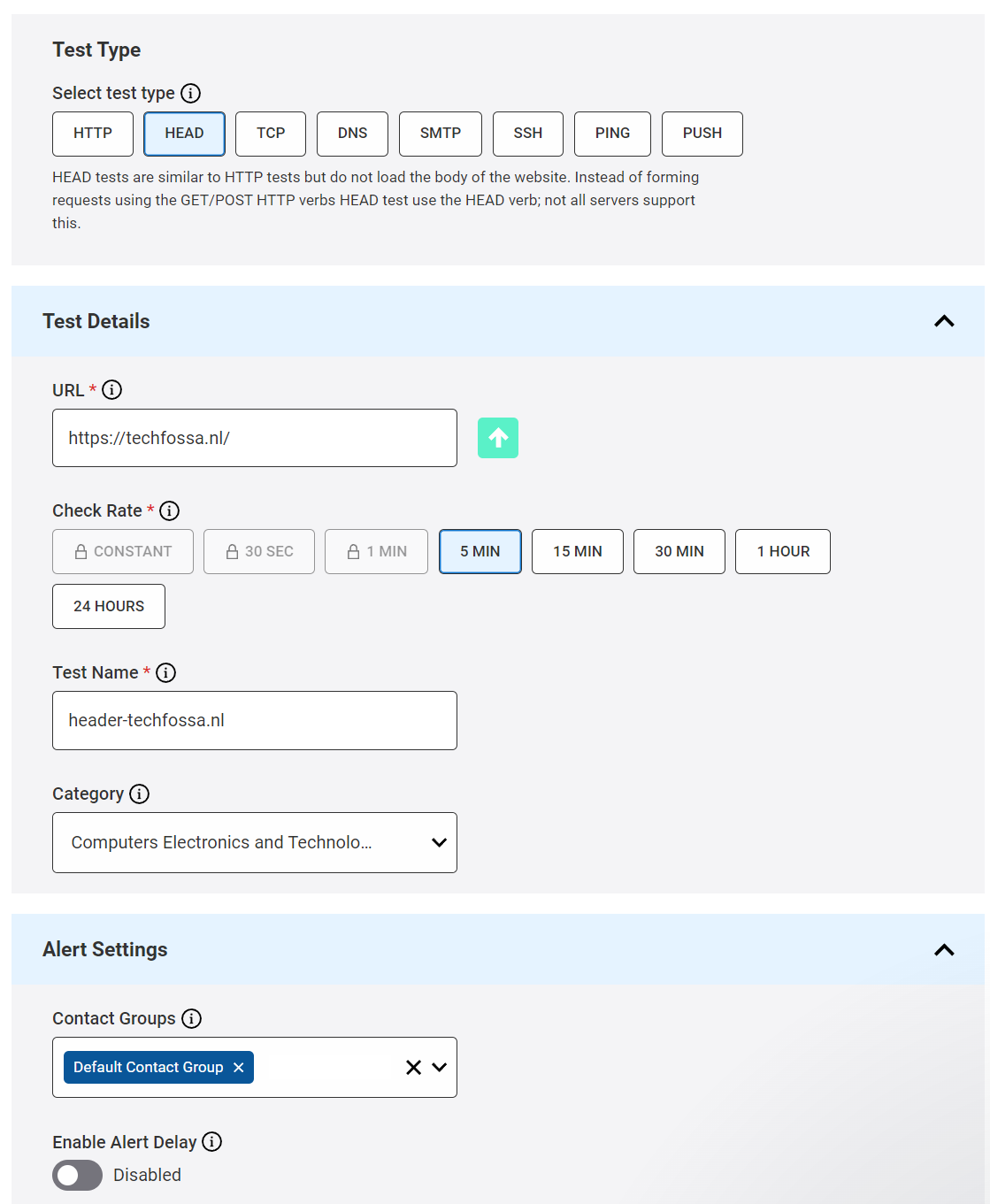Viewport: 990px width, 1204px height.
Task: Click info icon beside Select test type
Action: pyautogui.click(x=190, y=93)
